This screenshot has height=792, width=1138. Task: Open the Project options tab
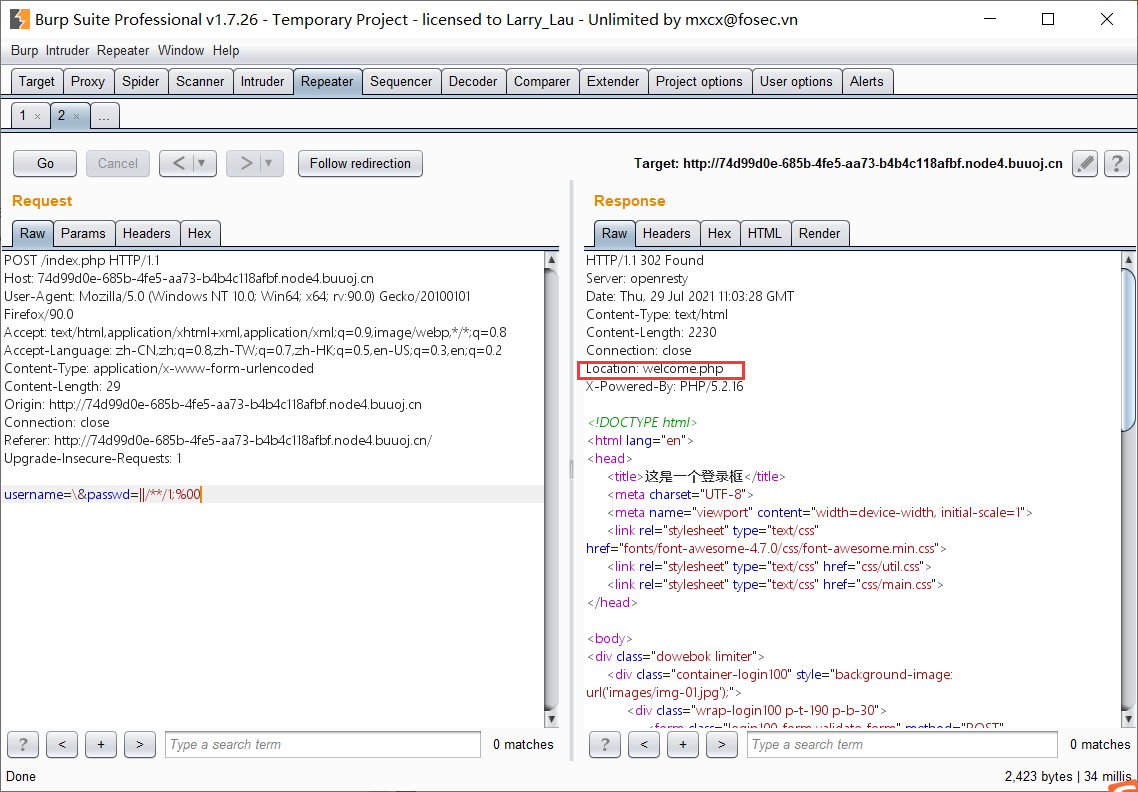700,81
